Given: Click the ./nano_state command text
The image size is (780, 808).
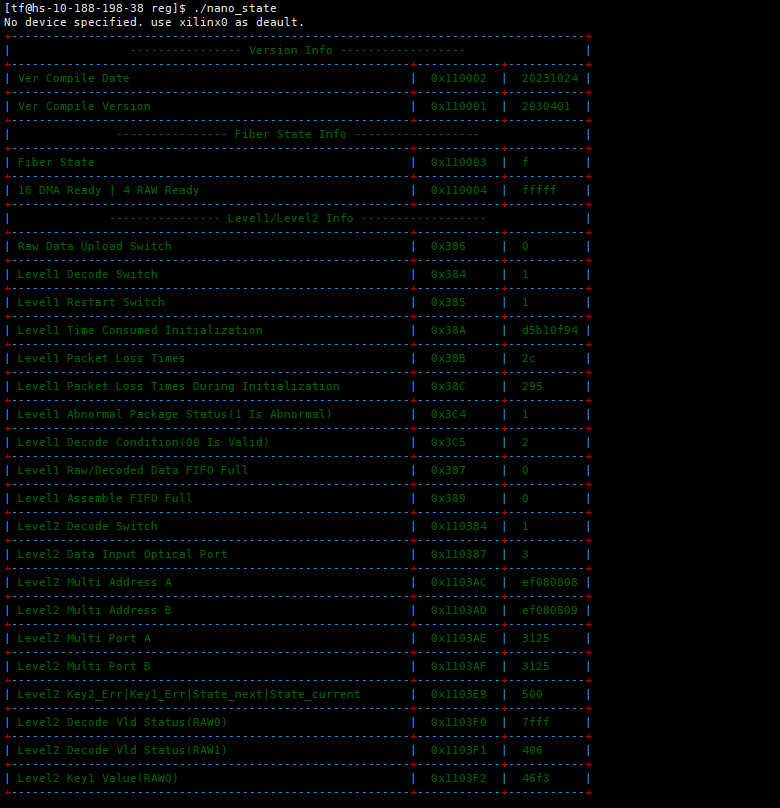Looking at the screenshot, I should (x=235, y=8).
